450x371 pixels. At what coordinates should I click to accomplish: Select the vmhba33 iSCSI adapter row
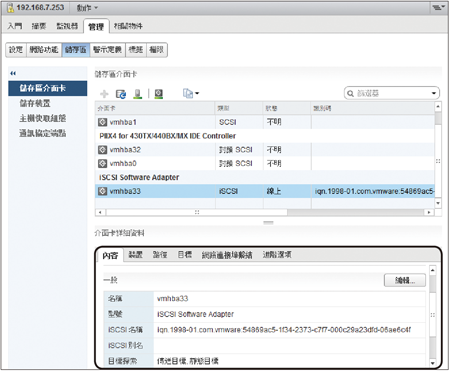pos(265,191)
